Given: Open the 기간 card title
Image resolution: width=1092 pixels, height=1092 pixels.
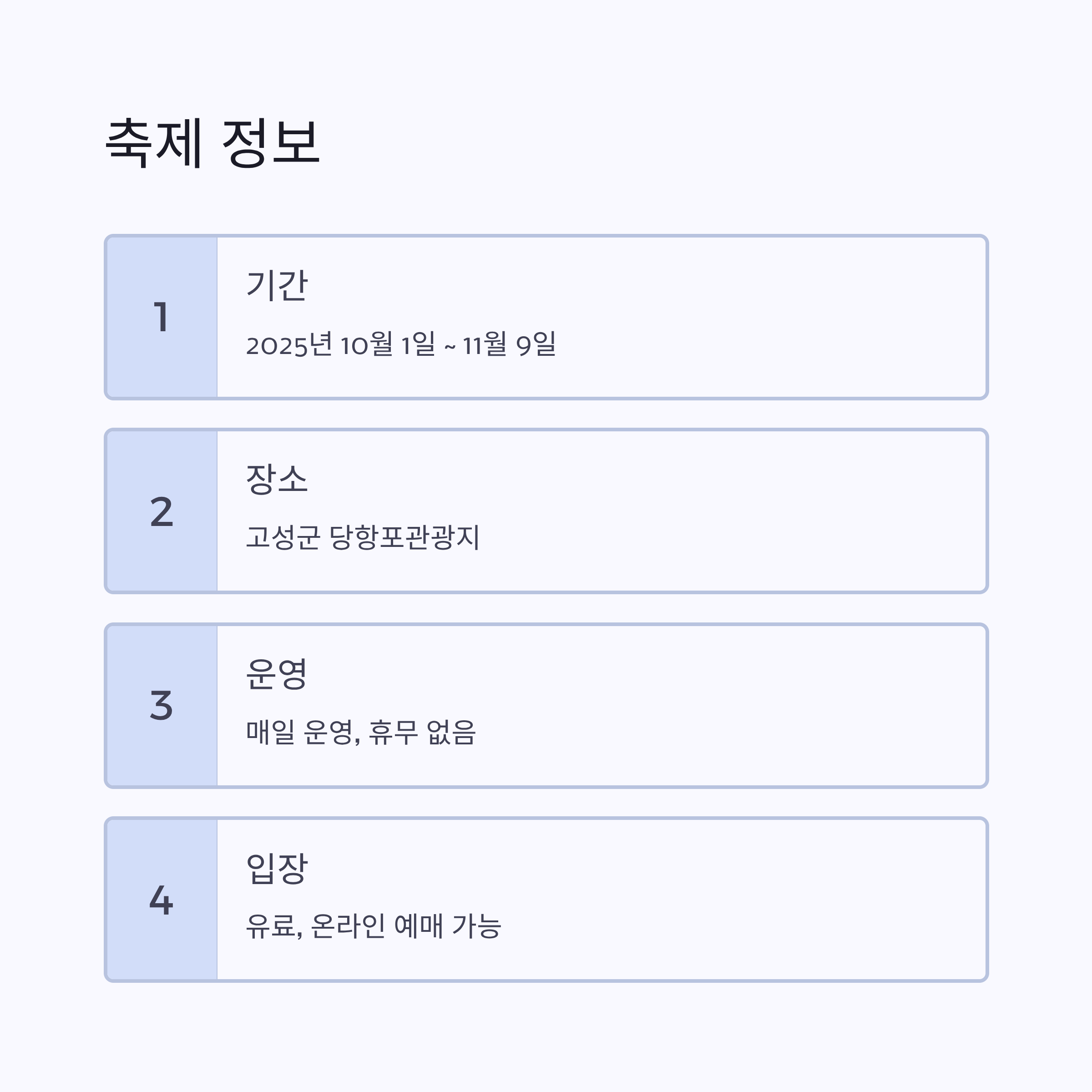Looking at the screenshot, I should pos(277,285).
